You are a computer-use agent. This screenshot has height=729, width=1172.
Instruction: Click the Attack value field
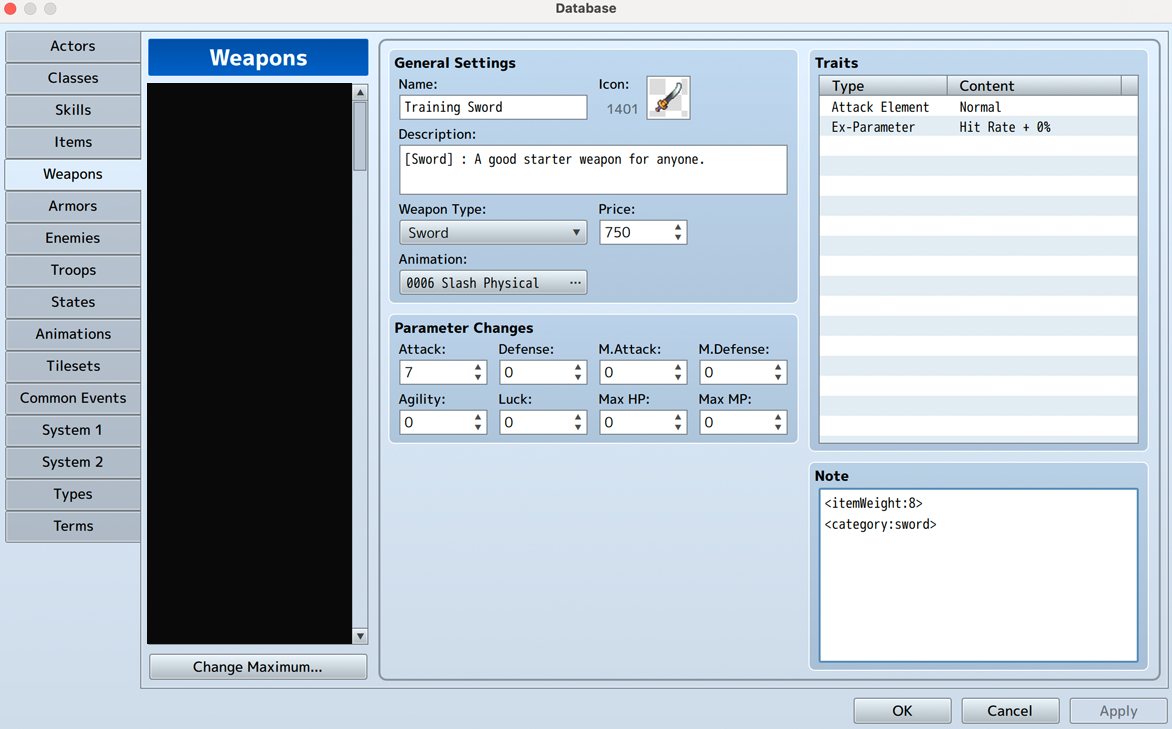tap(435, 372)
